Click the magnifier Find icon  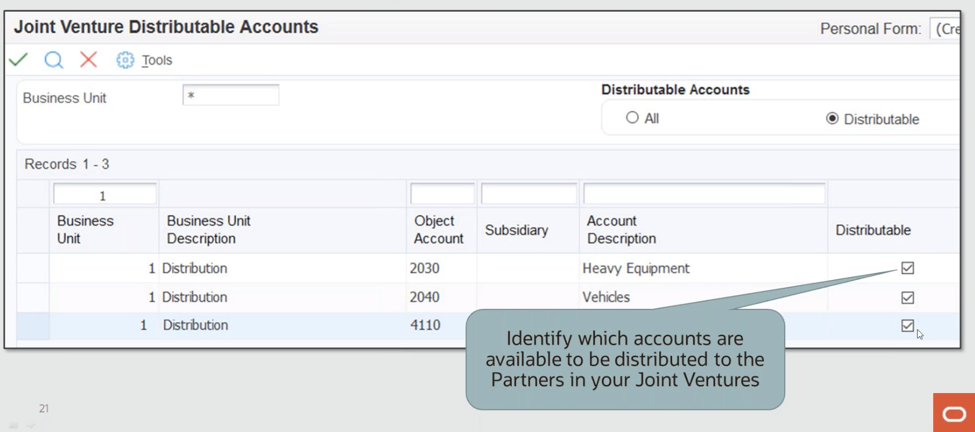(x=53, y=60)
